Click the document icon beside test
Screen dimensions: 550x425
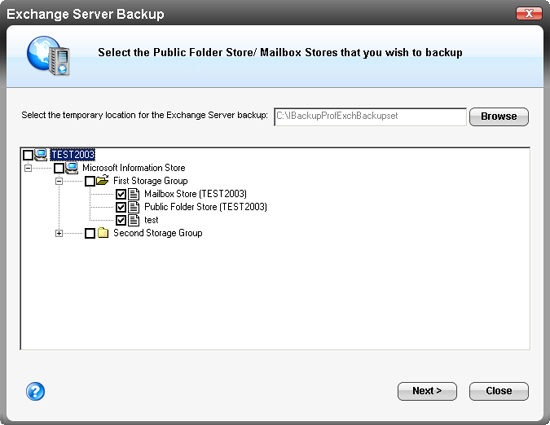click(x=133, y=220)
